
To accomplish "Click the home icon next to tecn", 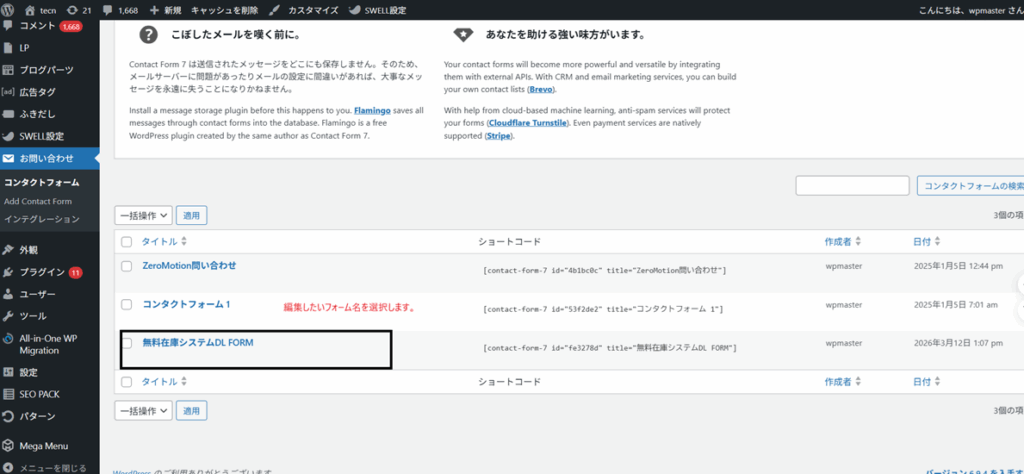I will 30,9.
